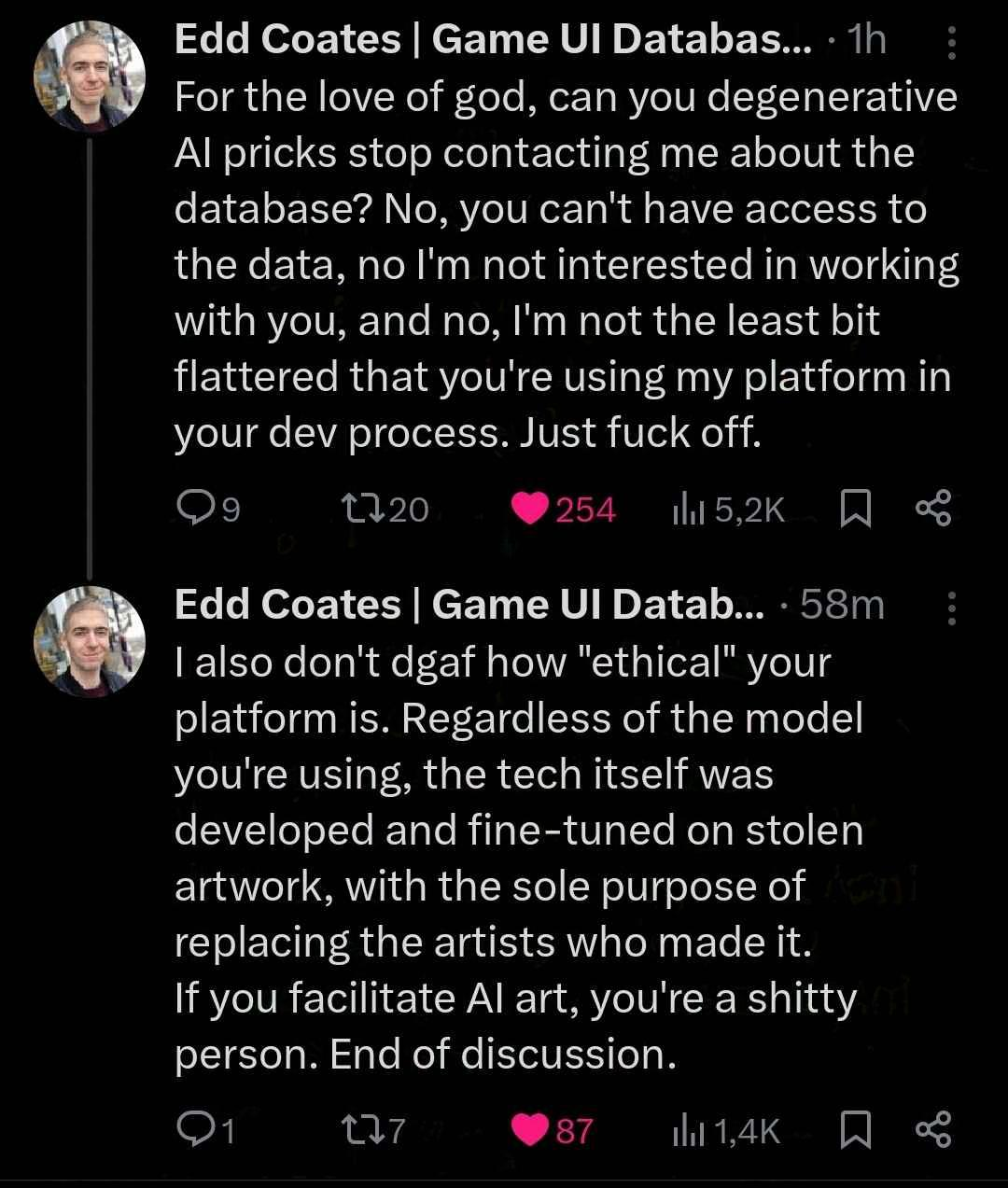
Task: Bookmark the first tweet about the database
Action: click(856, 510)
